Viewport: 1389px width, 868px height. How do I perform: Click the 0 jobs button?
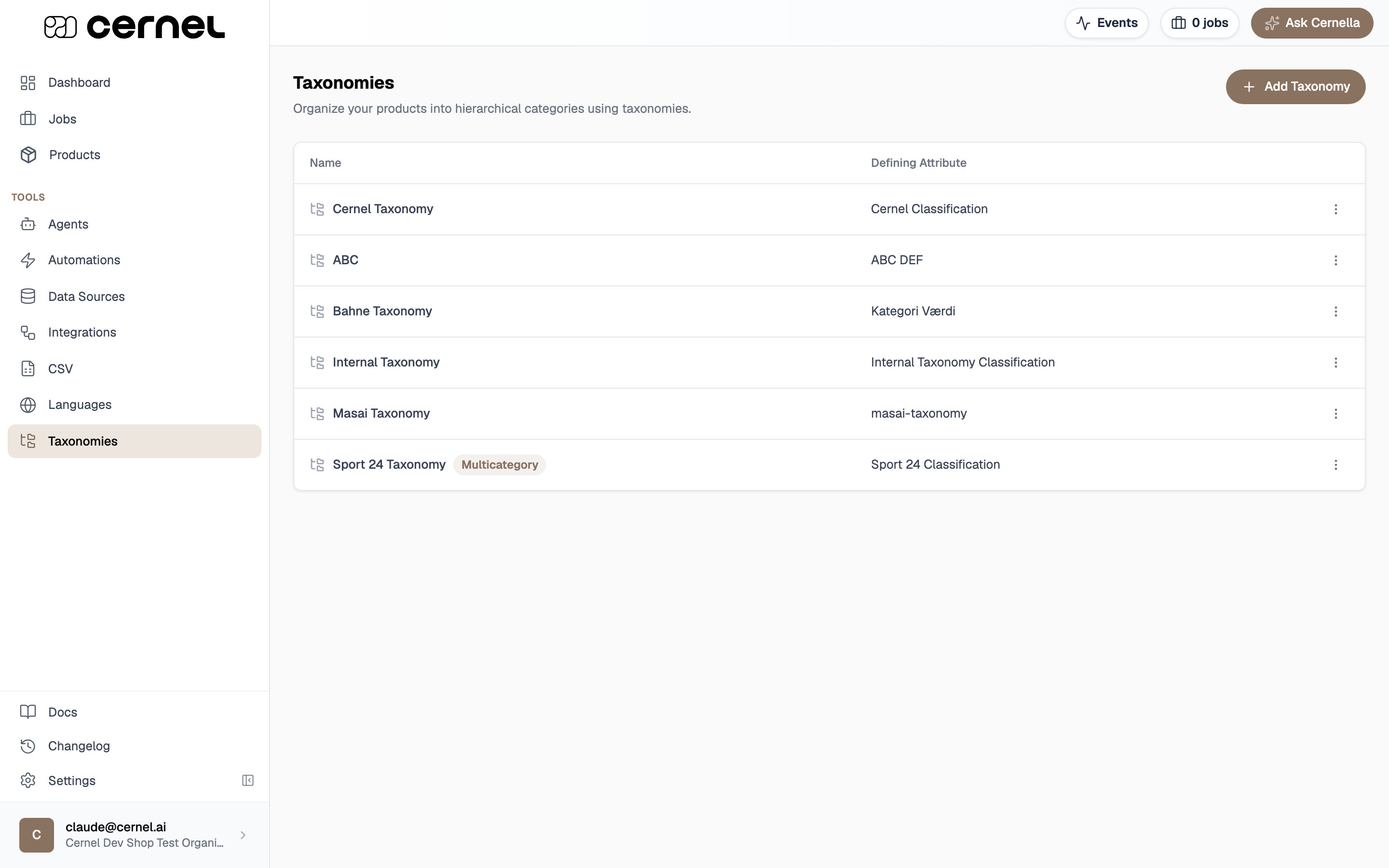(x=1199, y=23)
